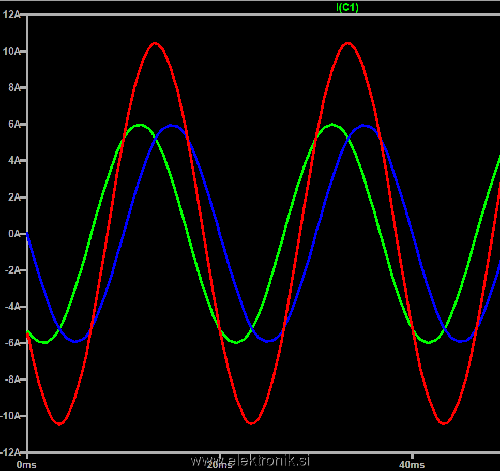Click the -10A axis tick label

click(10, 416)
